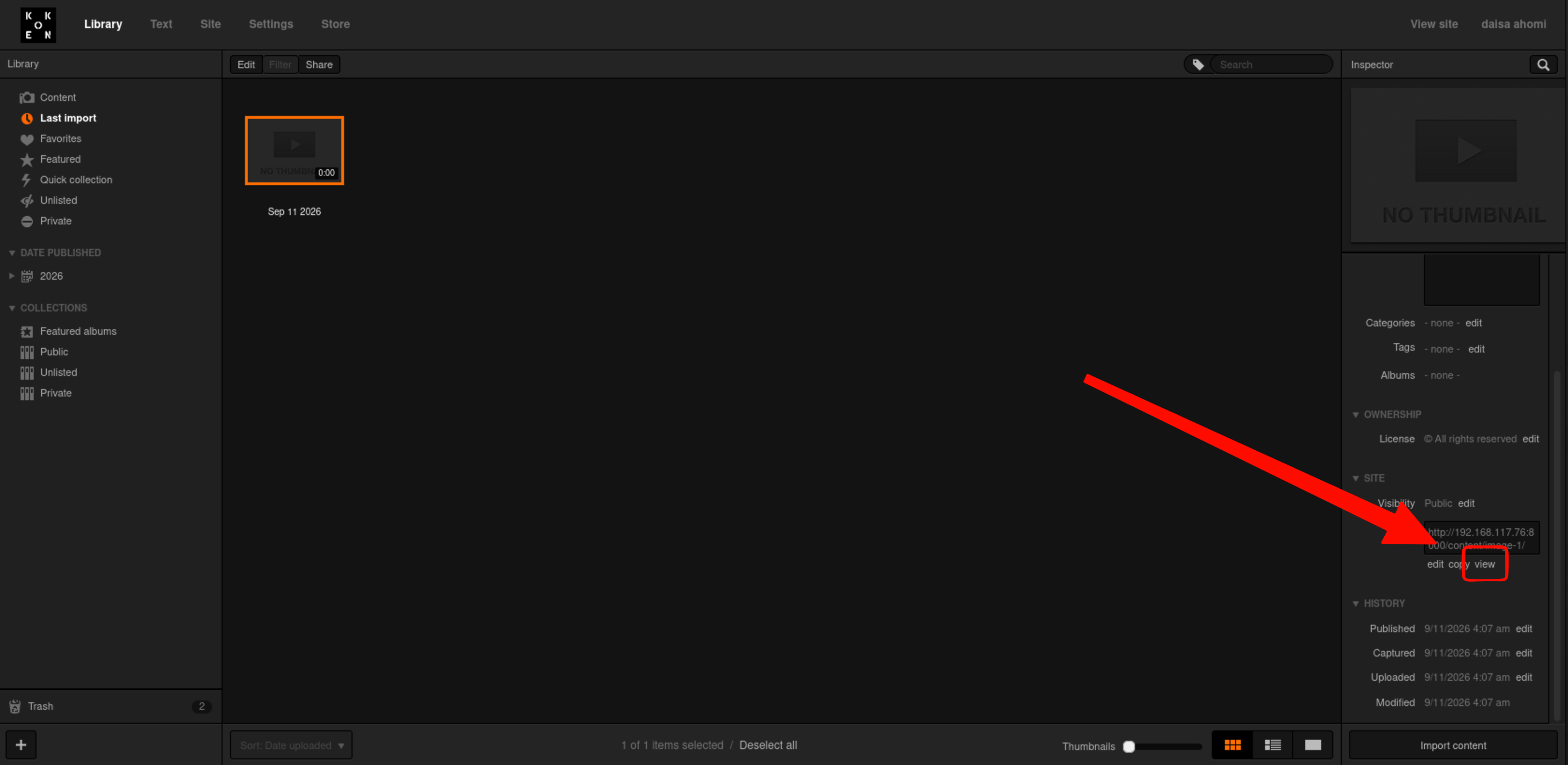Image resolution: width=1568 pixels, height=765 pixels.
Task: Edit the License setting
Action: [x=1530, y=440]
